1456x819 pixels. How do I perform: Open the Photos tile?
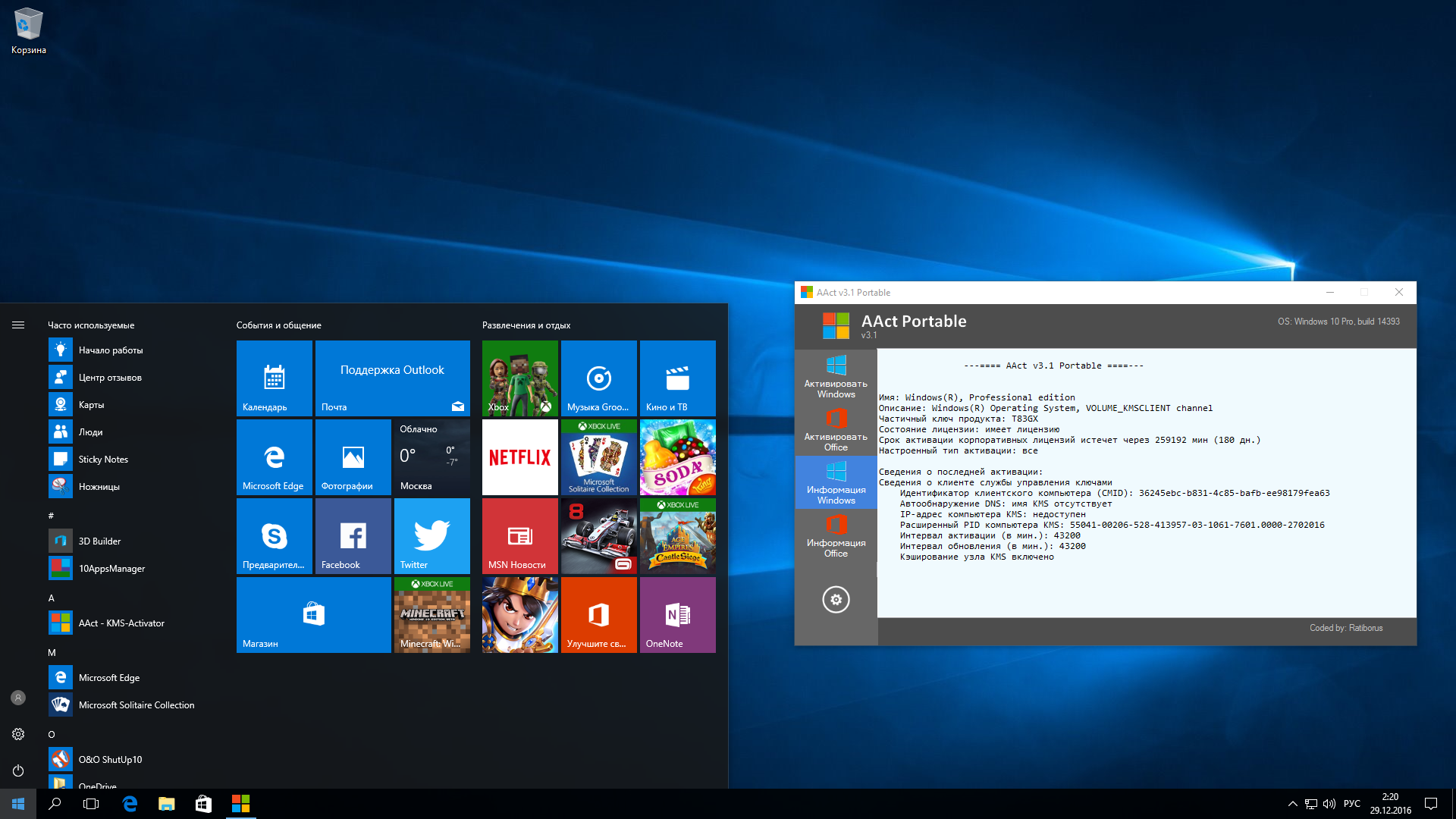[353, 457]
